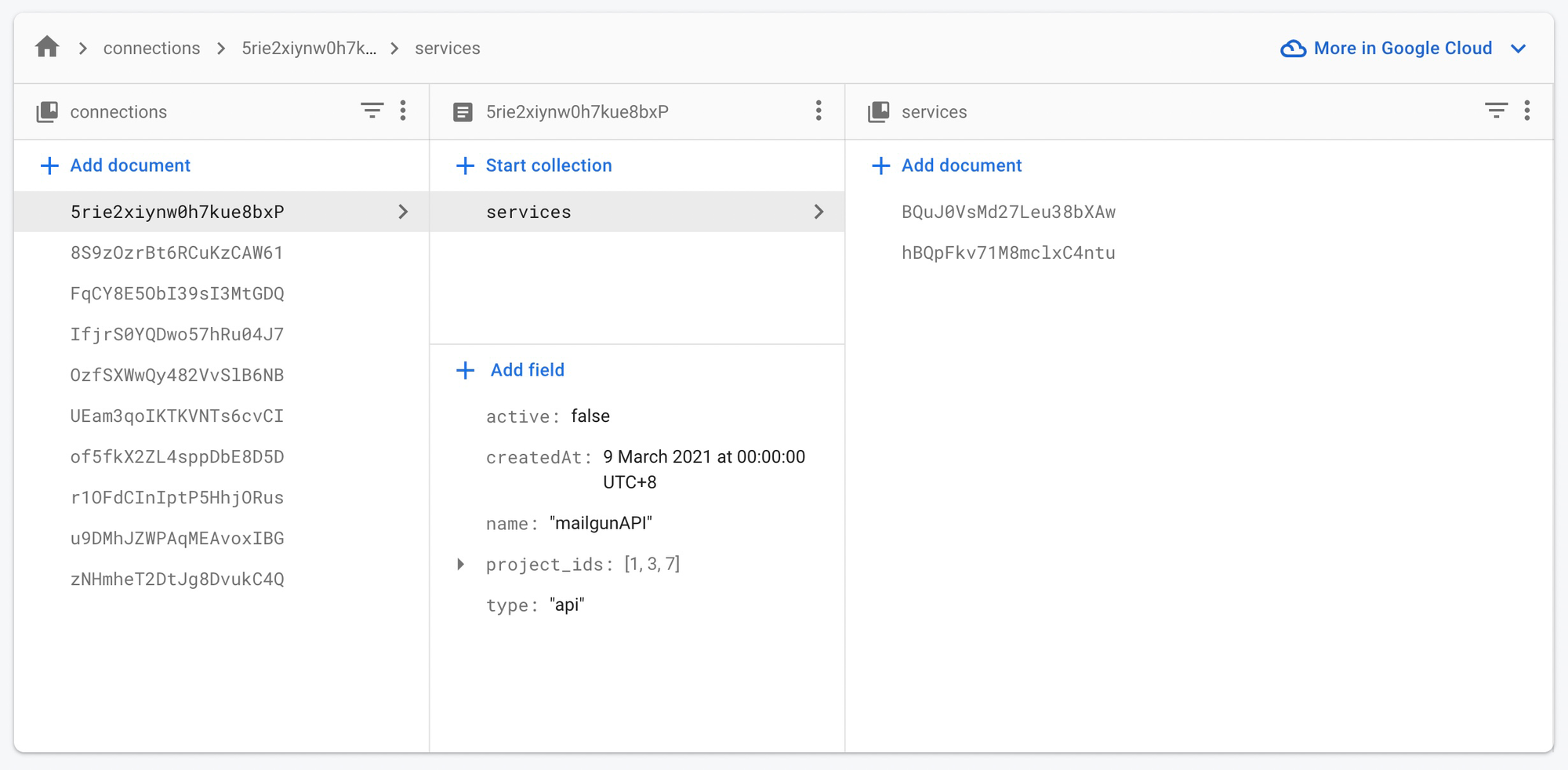
Task: Open filter for services collection
Action: 1496,111
